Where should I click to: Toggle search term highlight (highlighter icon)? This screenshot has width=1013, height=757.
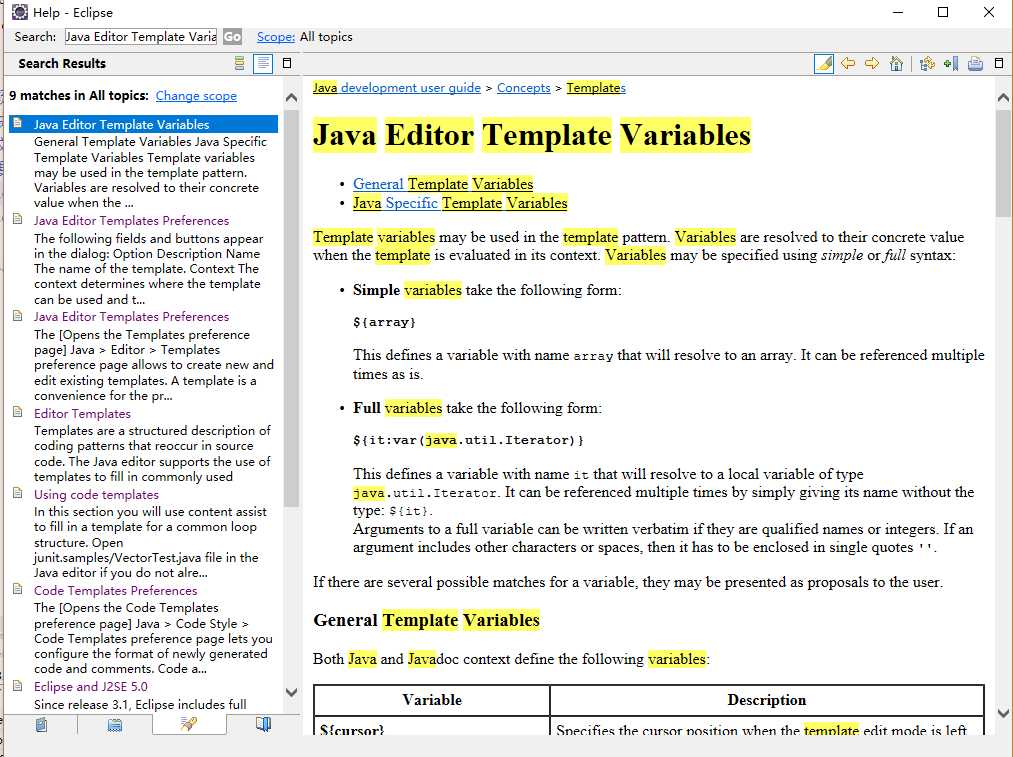[824, 63]
